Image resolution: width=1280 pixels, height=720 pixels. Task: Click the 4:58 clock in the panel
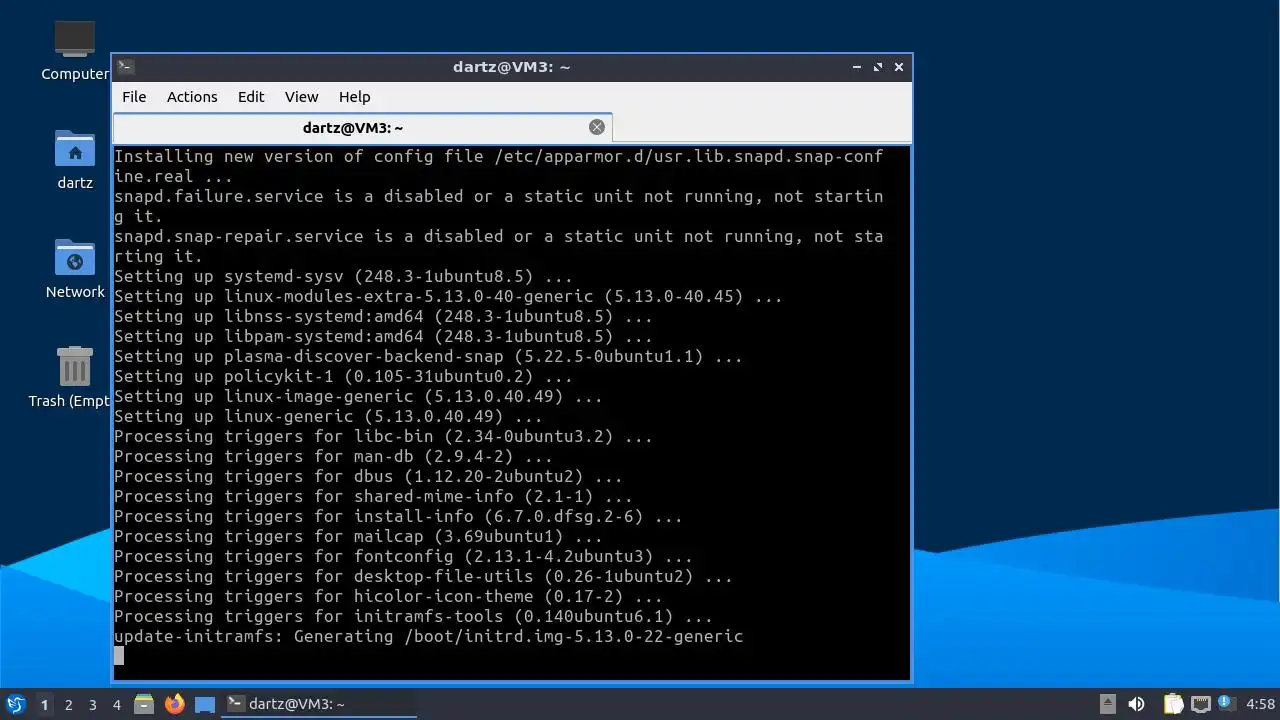point(1260,704)
